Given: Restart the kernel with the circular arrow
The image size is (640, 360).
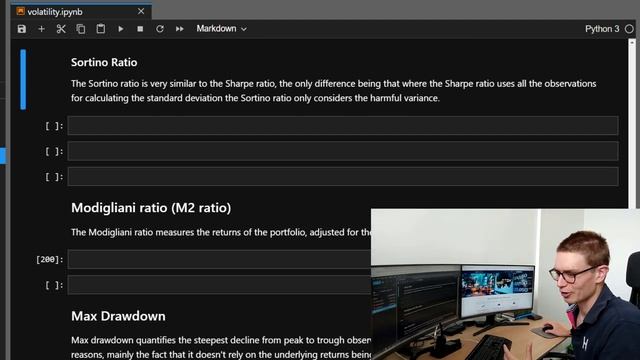Looking at the screenshot, I should point(160,29).
